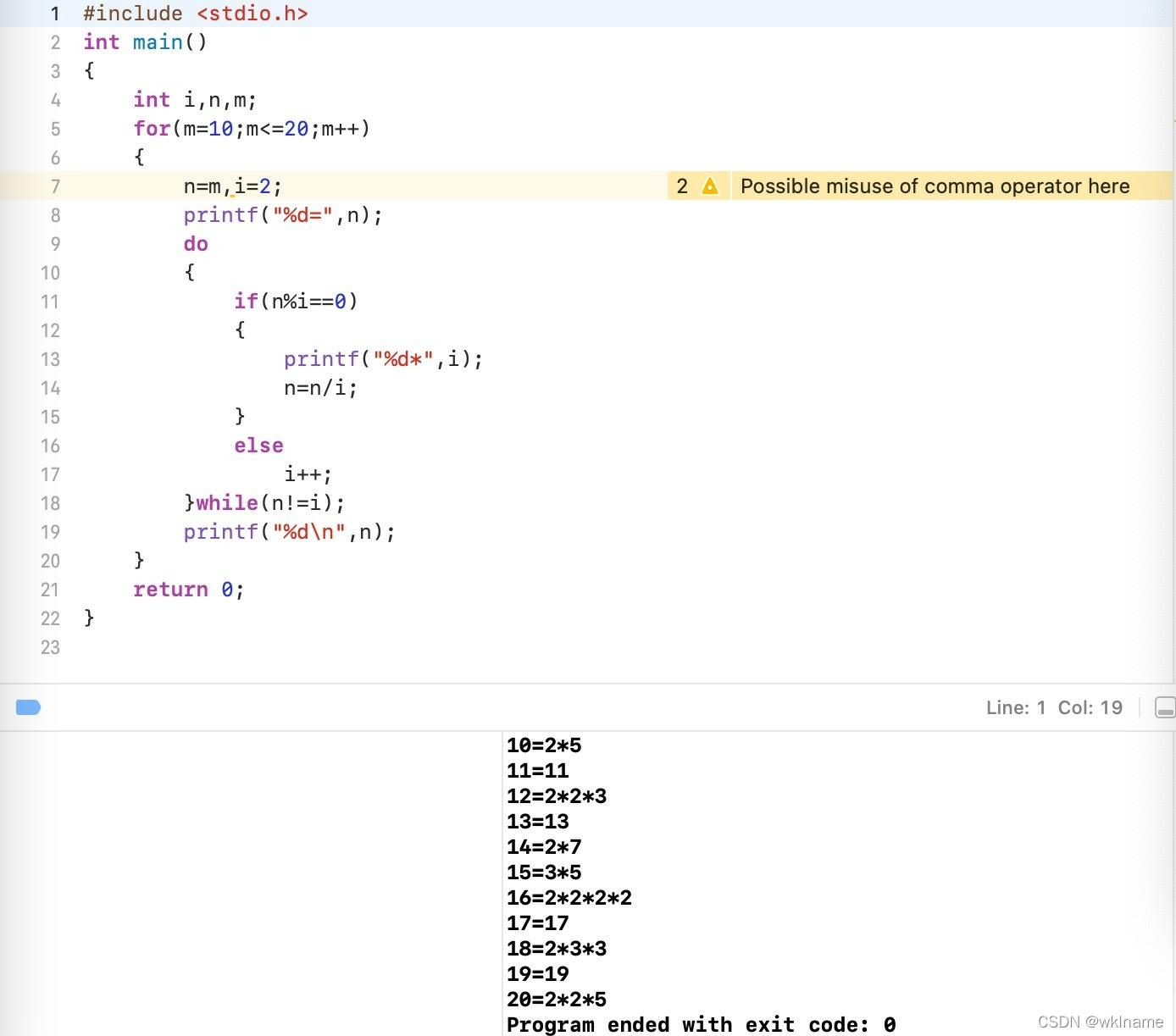The width and height of the screenshot is (1176, 1036).
Task: Click console output '11=11'
Action: click(538, 771)
